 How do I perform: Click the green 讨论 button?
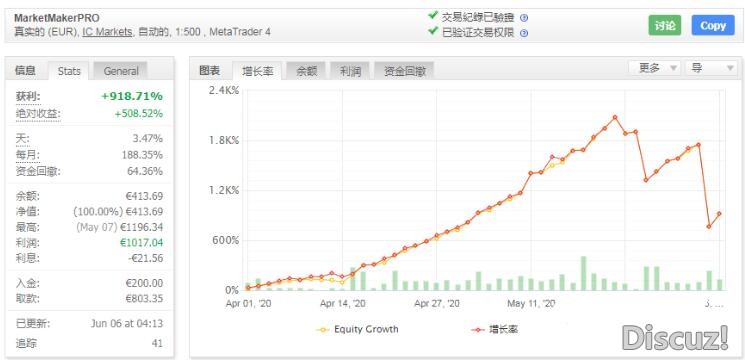pyautogui.click(x=665, y=26)
